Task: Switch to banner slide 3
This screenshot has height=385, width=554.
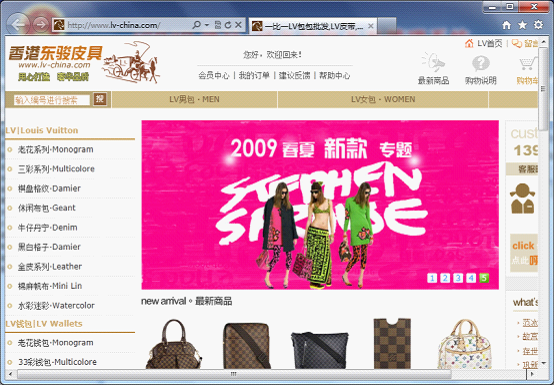Action: pos(458,278)
